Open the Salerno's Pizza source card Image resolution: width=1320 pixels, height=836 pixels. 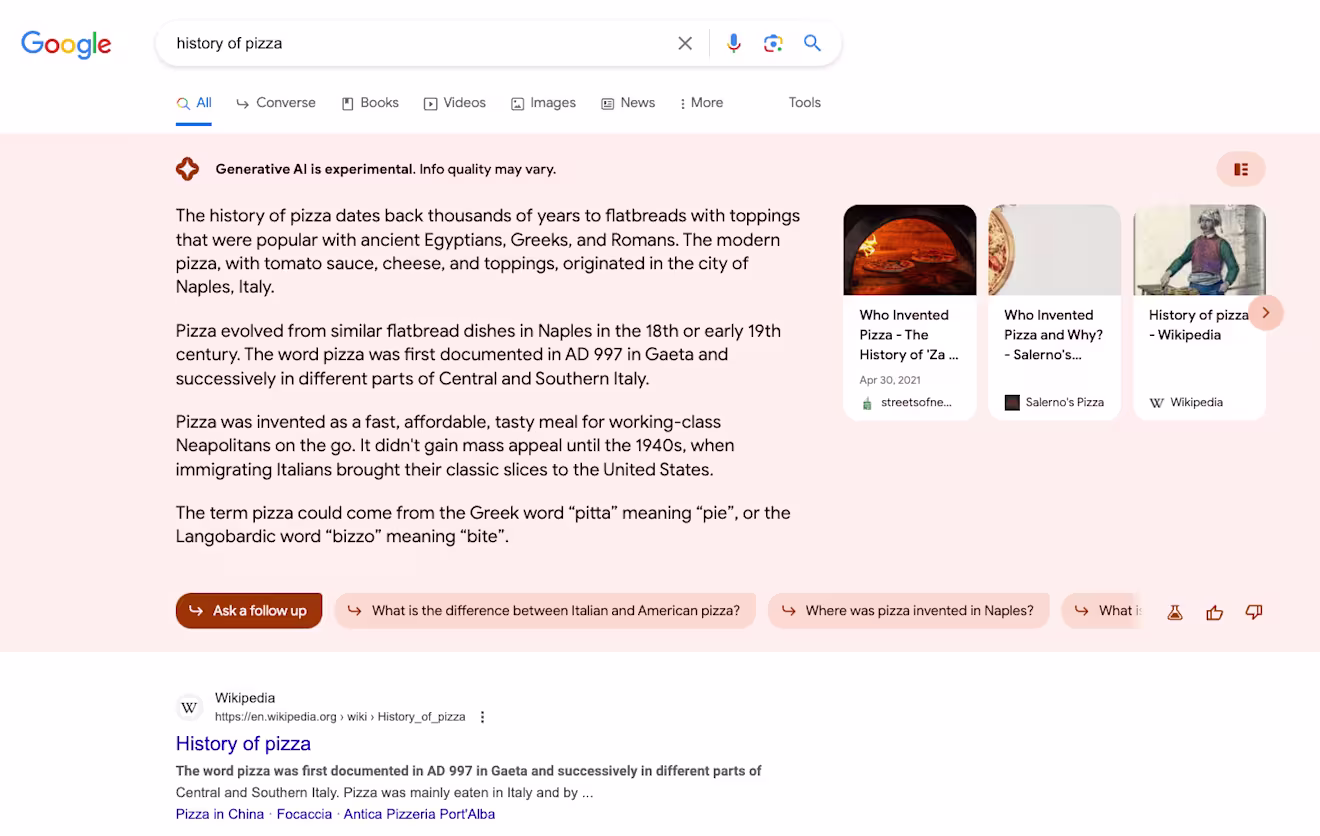tap(1054, 312)
